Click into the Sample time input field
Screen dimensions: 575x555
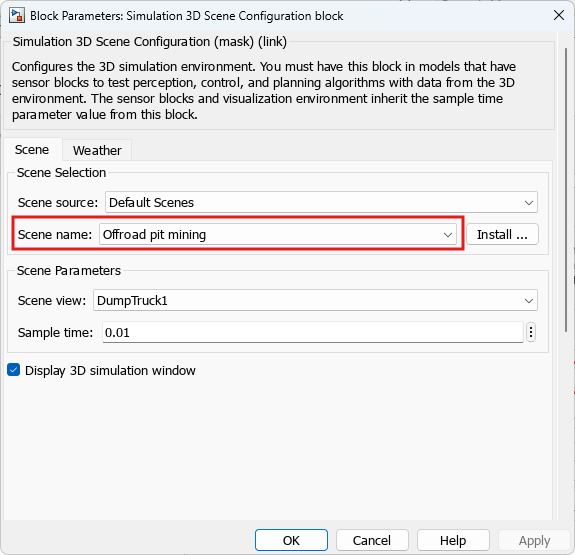(312, 332)
